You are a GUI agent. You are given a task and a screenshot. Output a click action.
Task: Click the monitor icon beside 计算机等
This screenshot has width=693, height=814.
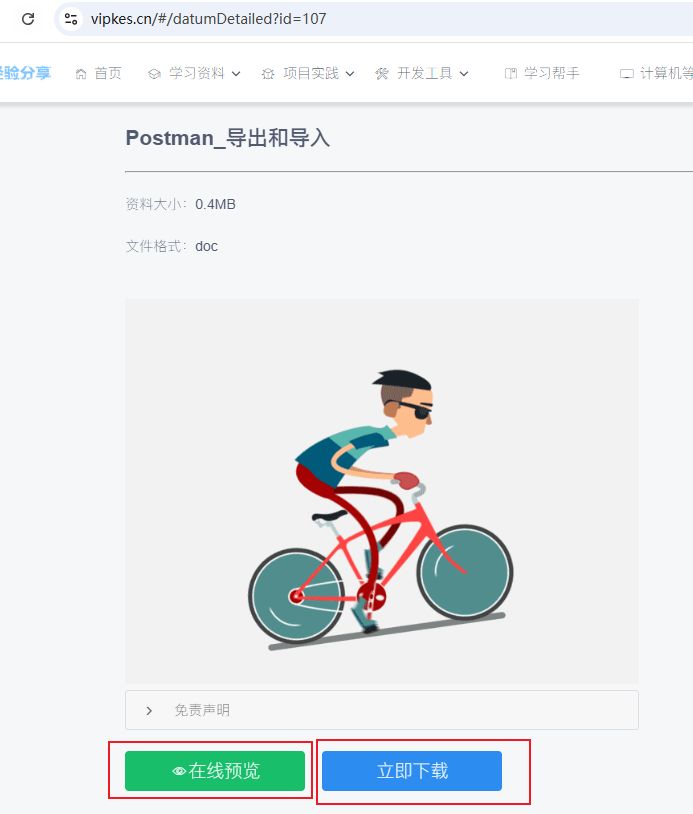627,74
